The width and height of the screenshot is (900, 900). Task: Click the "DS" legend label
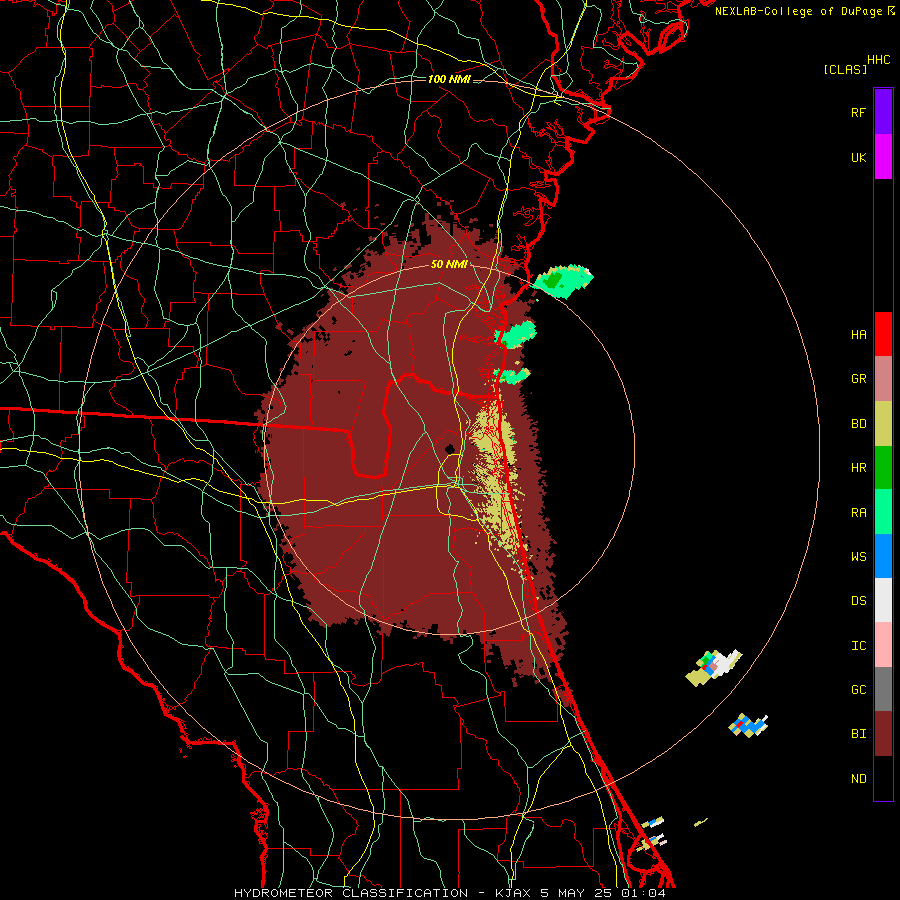pyautogui.click(x=858, y=601)
